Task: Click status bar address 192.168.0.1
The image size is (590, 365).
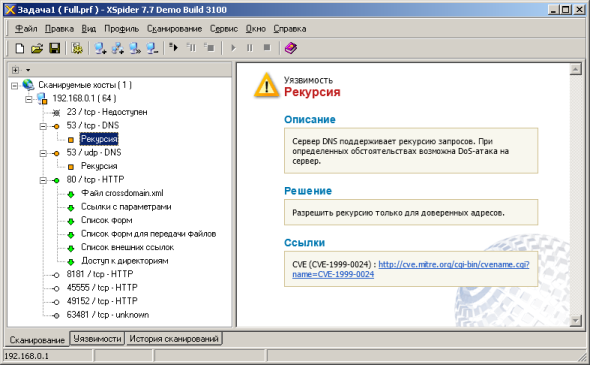Action: (x=26, y=356)
